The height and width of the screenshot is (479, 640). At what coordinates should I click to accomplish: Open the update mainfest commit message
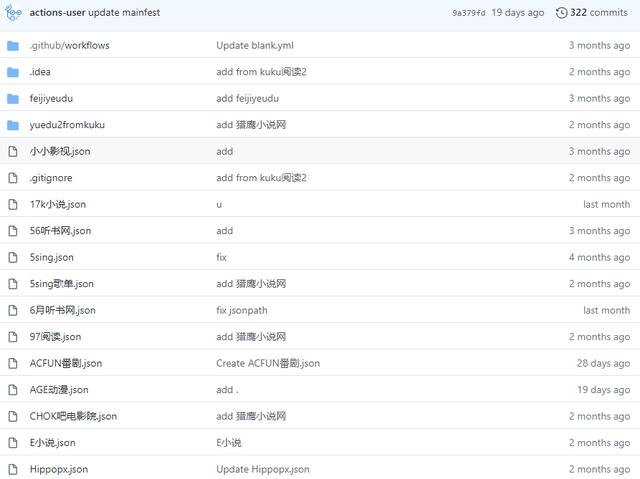(x=124, y=13)
